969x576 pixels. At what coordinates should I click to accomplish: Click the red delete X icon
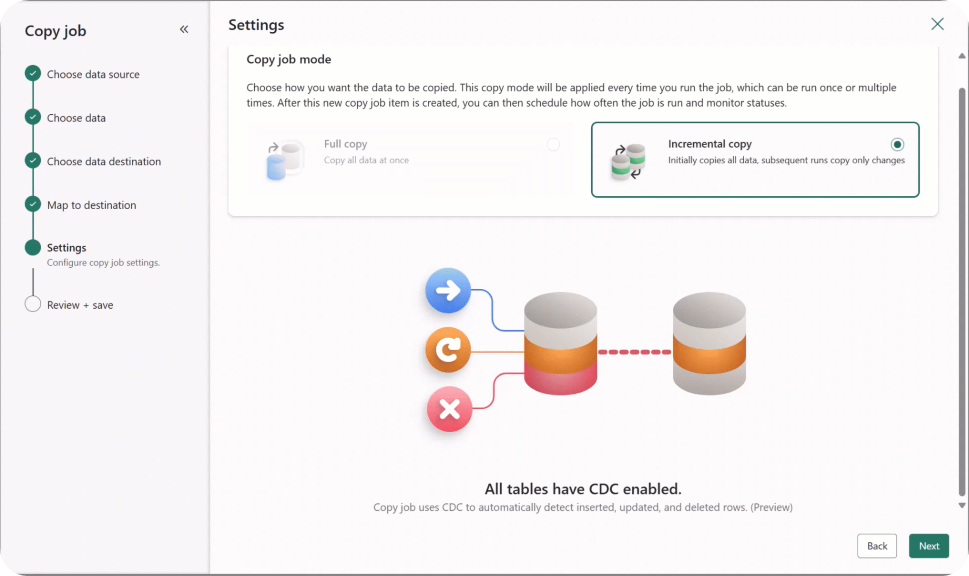447,409
